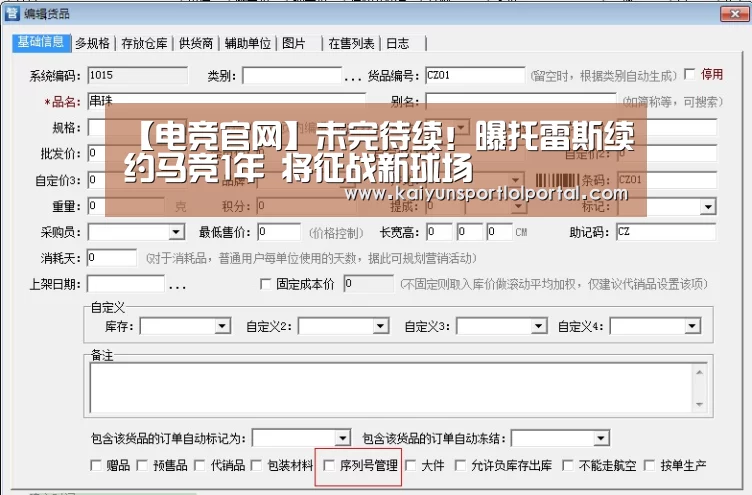Expand the 采购员 dropdown
Screen dimensions: 752x495
(176, 233)
